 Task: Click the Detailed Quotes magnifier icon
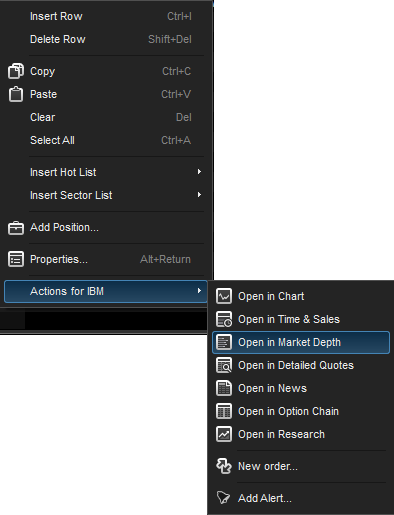(x=224, y=365)
